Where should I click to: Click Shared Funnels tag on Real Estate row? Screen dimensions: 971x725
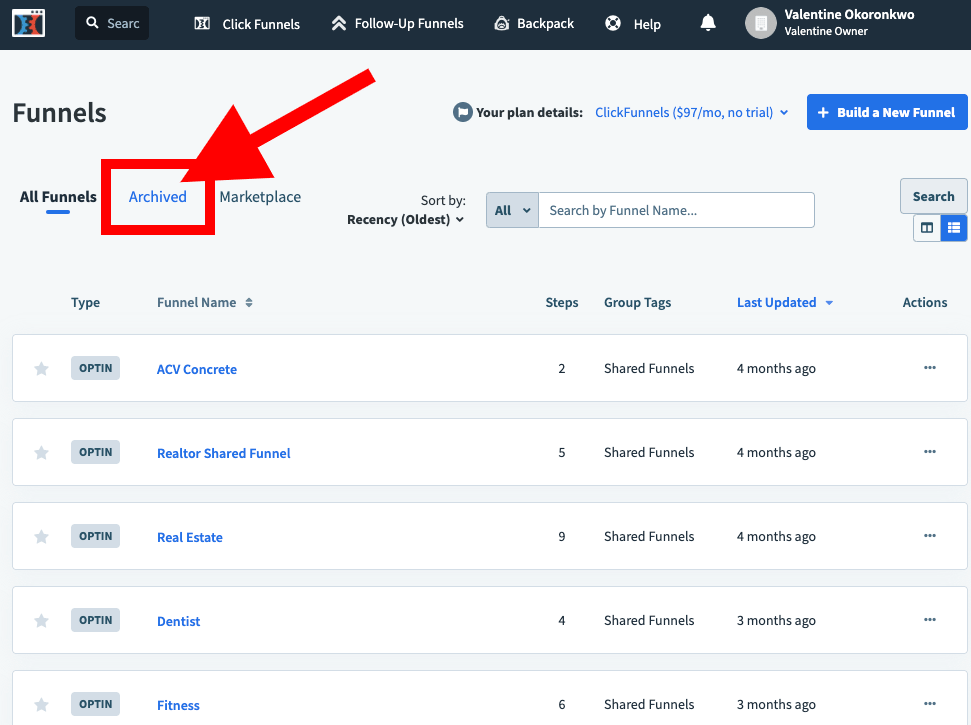[649, 536]
